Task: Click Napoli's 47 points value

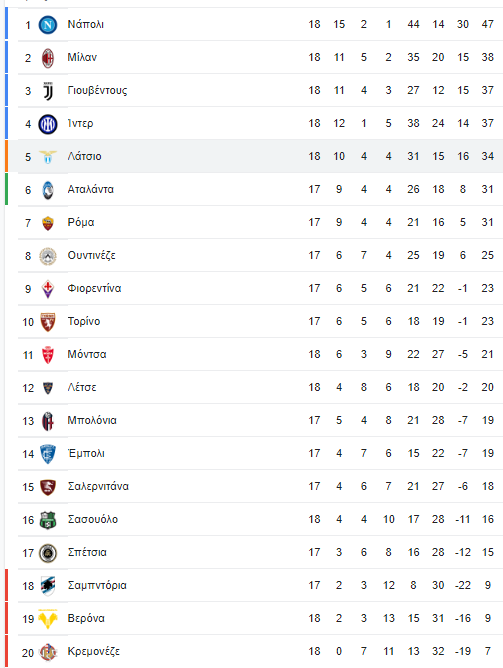Action: [x=488, y=24]
